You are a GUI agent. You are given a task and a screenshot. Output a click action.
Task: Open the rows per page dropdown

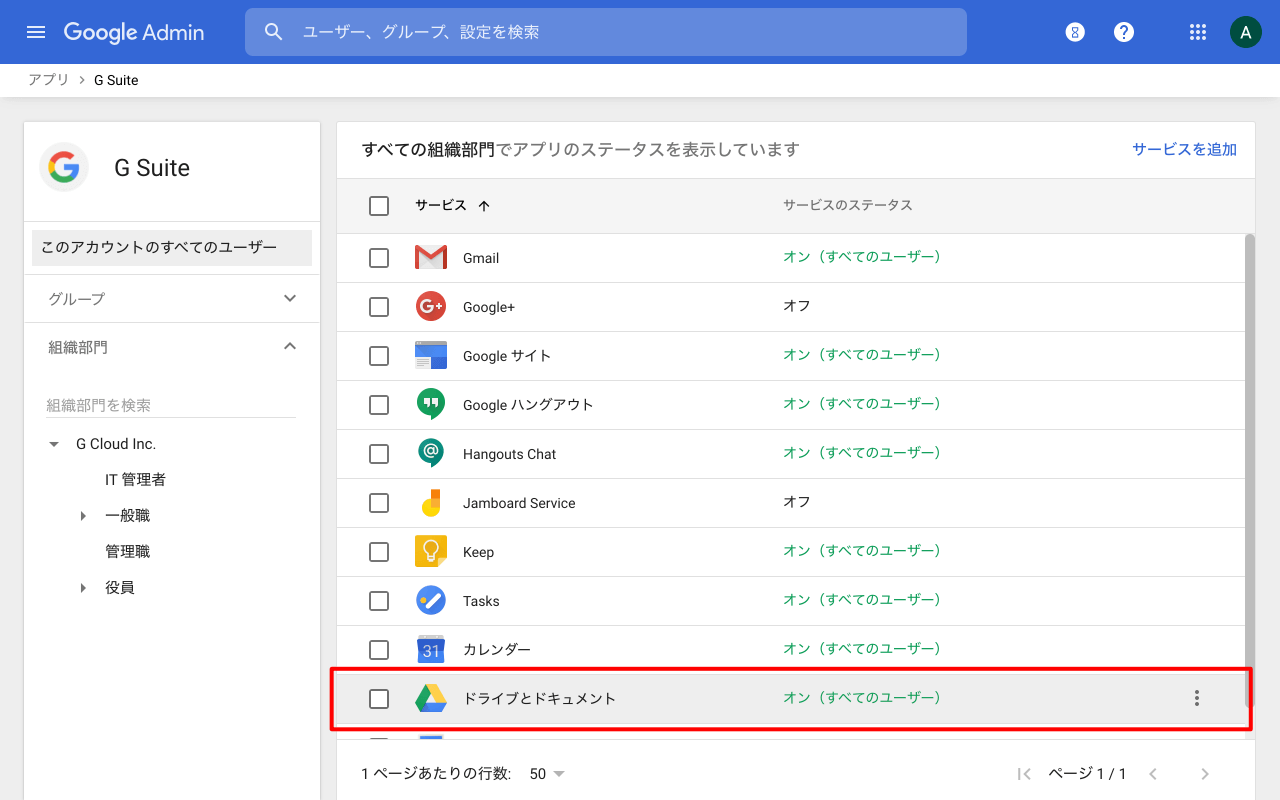548,774
